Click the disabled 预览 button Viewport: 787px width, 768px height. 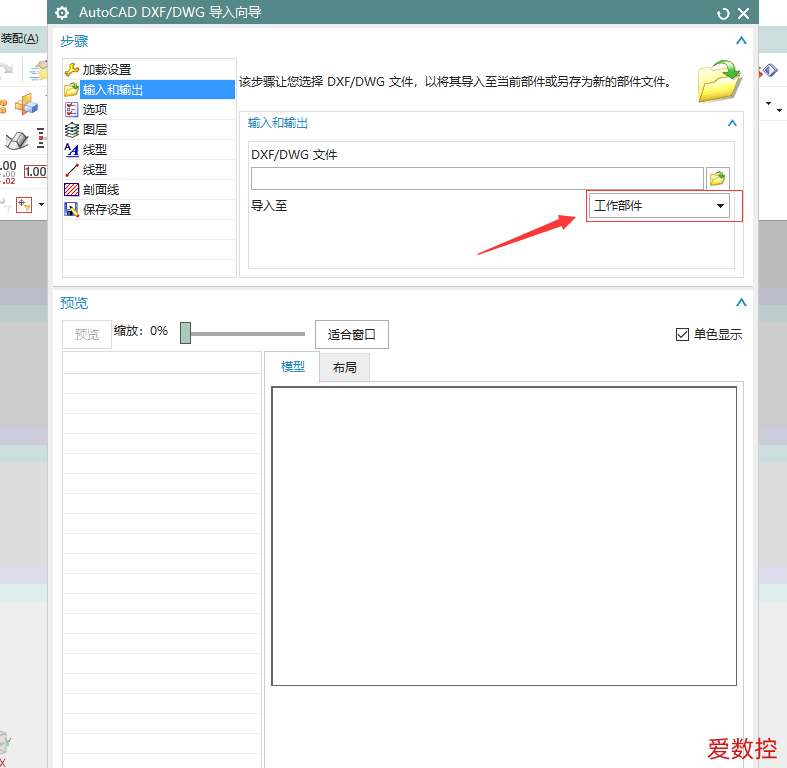coord(87,334)
